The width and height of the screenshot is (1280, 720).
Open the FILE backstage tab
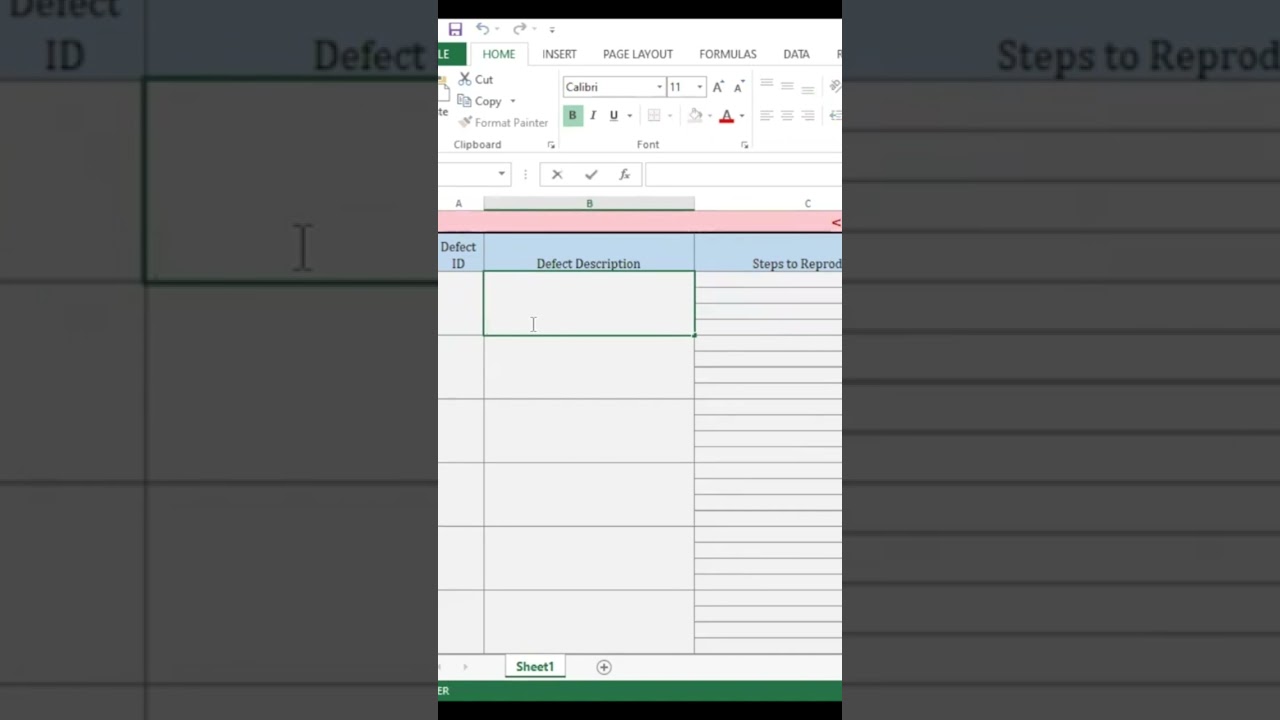coord(451,54)
